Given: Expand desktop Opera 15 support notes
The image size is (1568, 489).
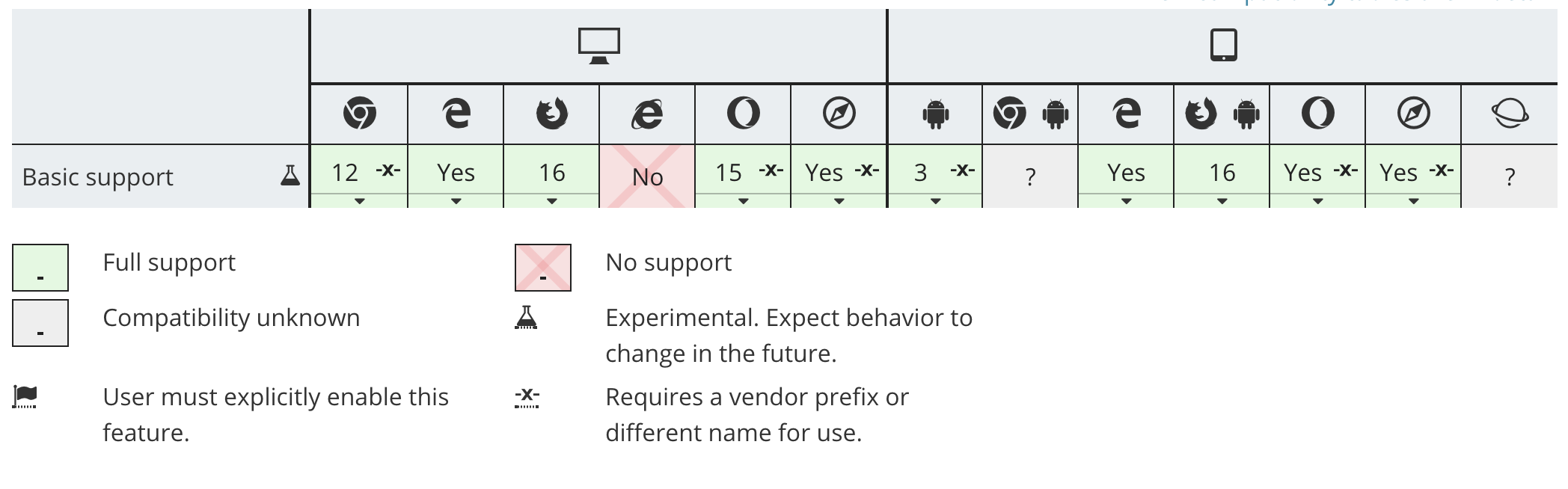Looking at the screenshot, I should [x=743, y=201].
